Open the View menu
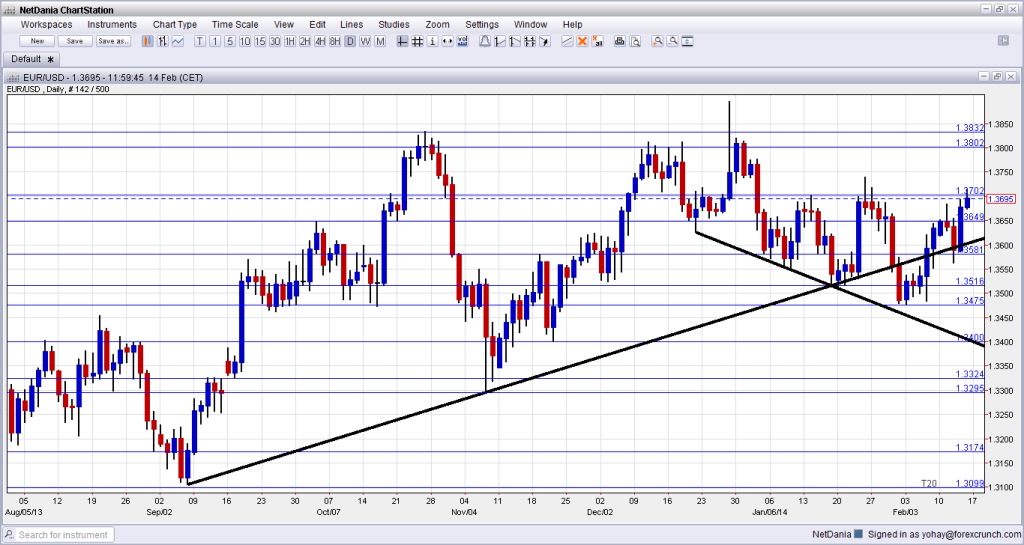Image resolution: width=1024 pixels, height=545 pixels. click(283, 24)
